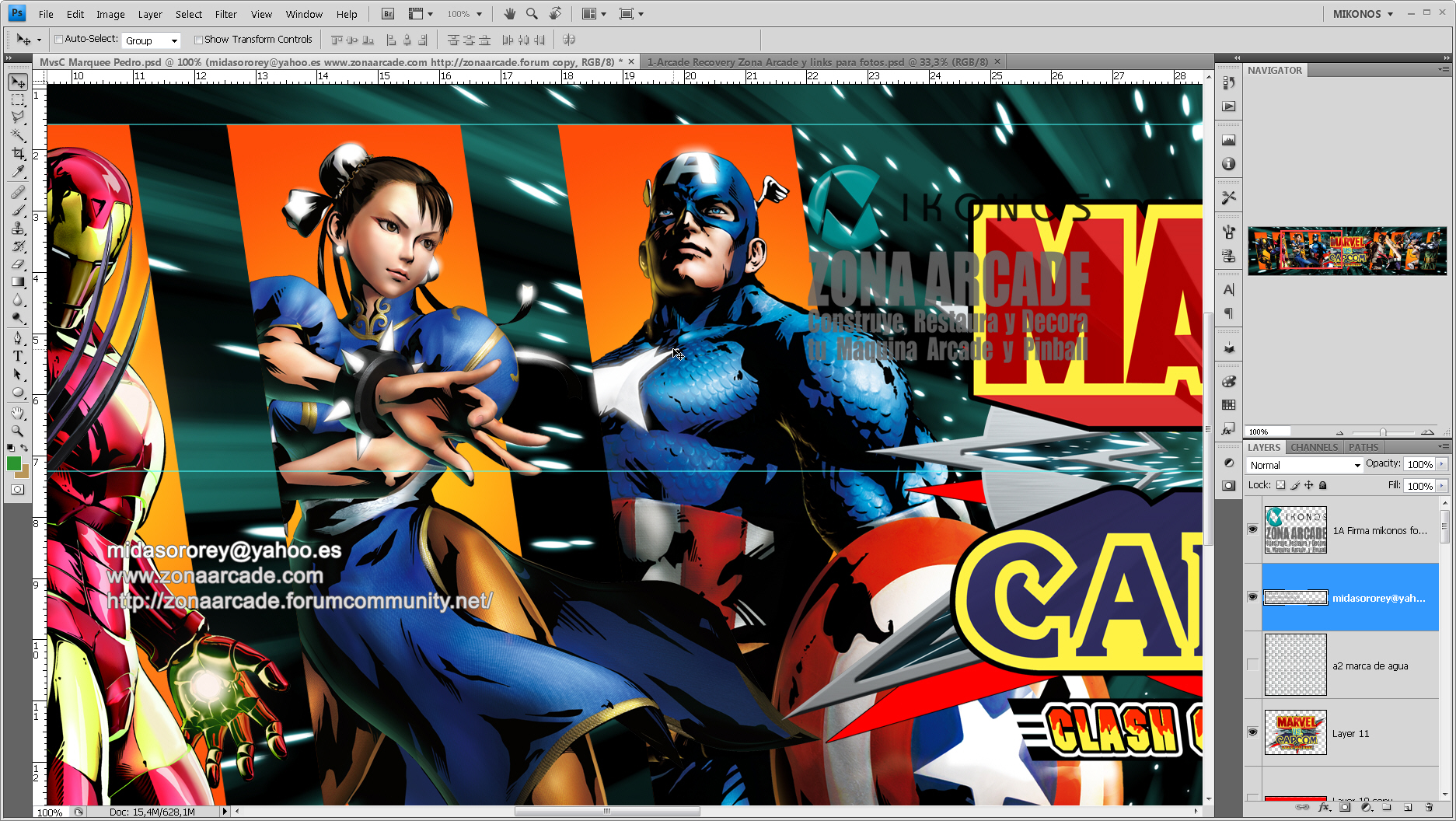Screen dimensions: 1456x821
Task: Select the Dodge tool
Action: [18, 317]
